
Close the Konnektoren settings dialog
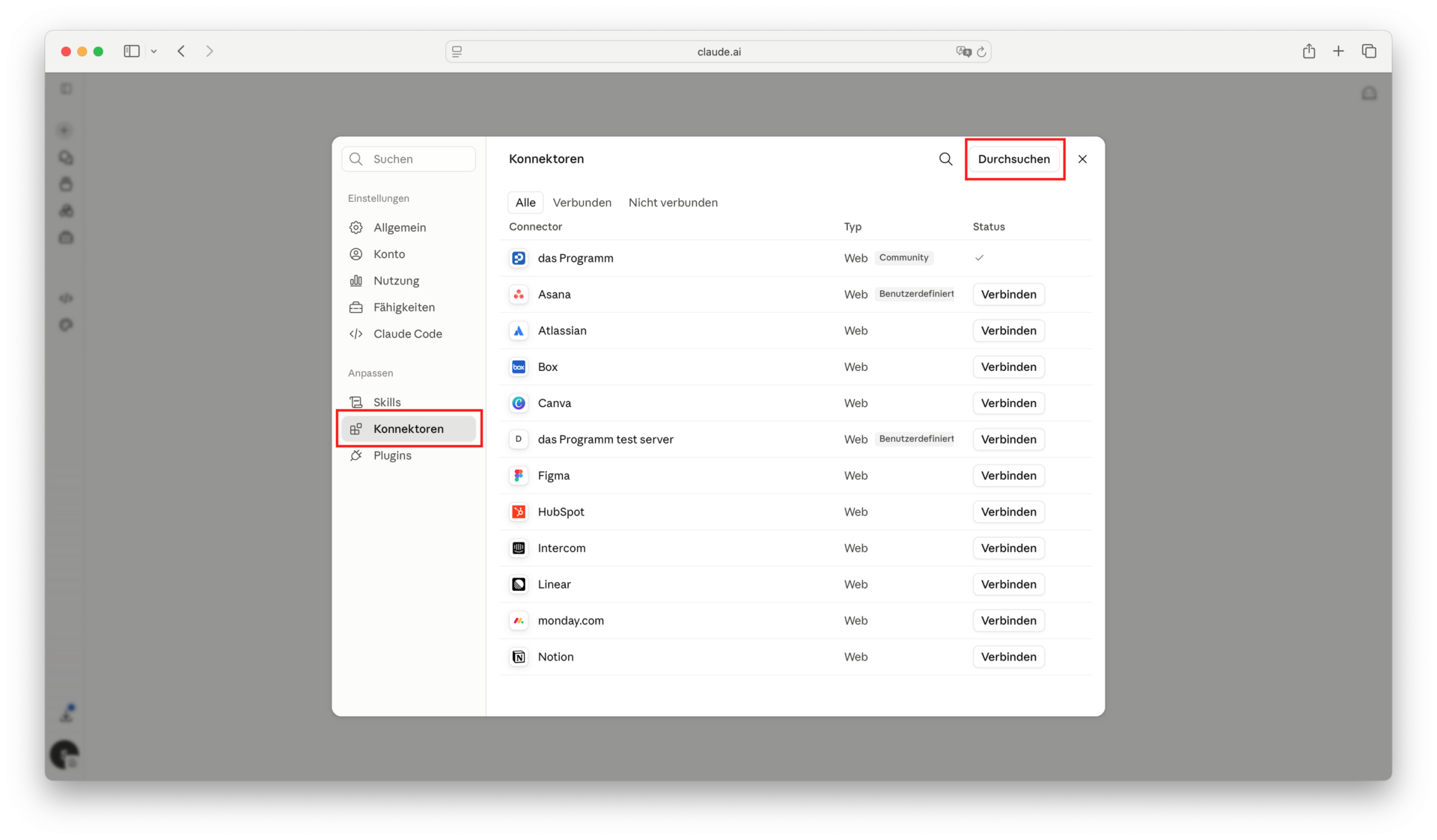[1082, 159]
